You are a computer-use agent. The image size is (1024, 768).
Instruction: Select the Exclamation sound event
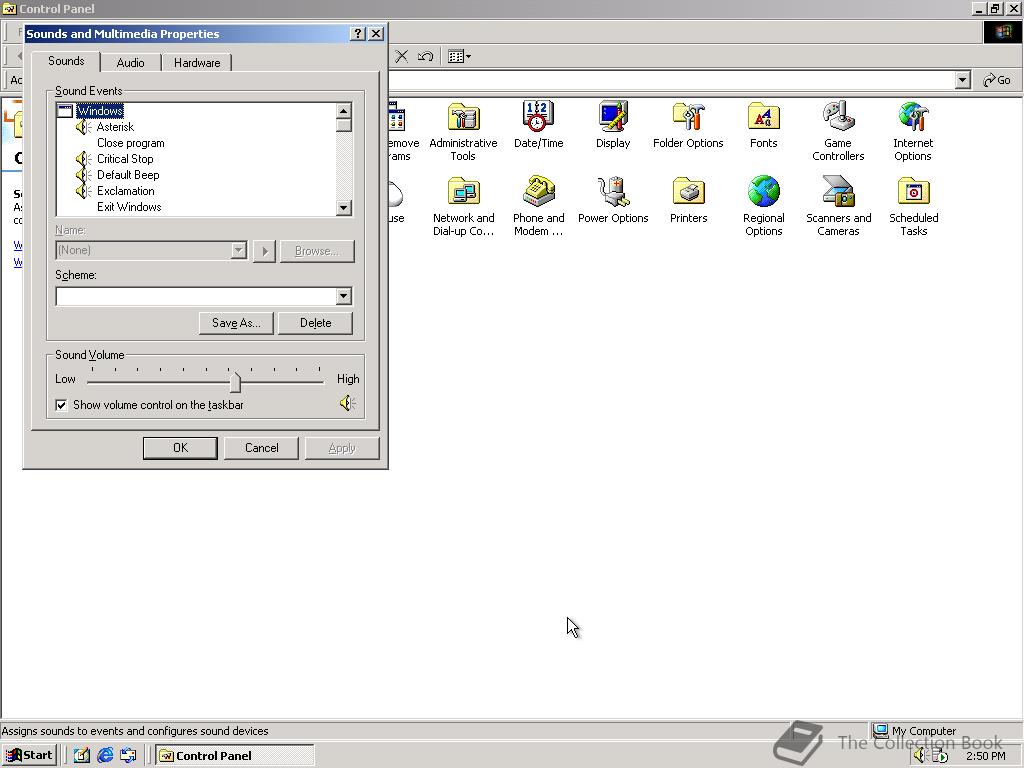point(125,191)
